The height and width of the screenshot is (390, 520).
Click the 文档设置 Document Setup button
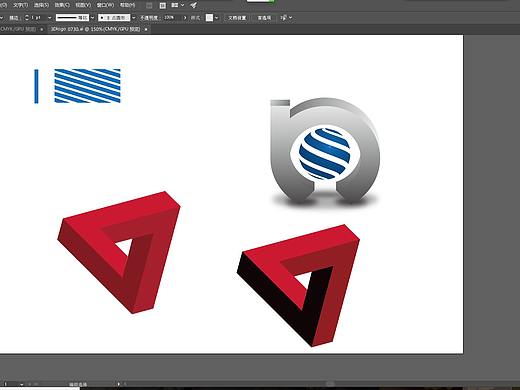[x=237, y=18]
